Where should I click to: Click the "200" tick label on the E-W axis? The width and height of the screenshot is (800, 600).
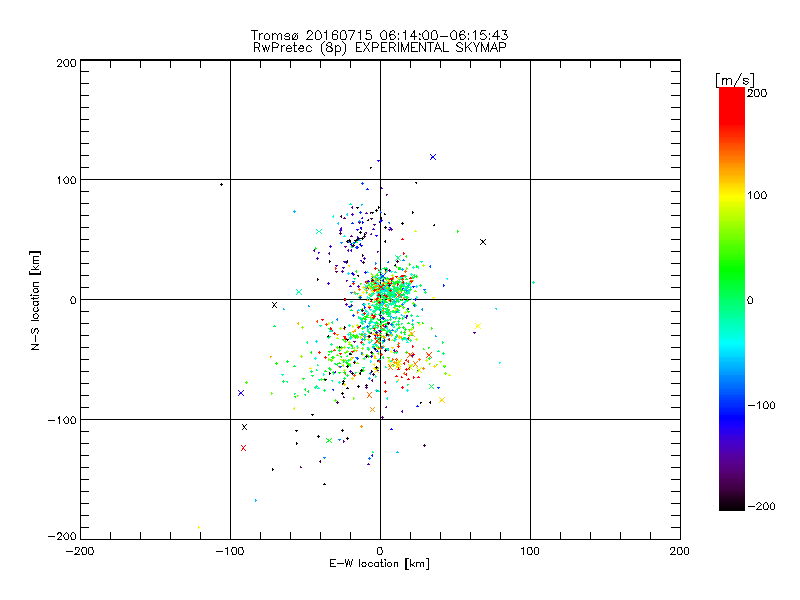(680, 551)
